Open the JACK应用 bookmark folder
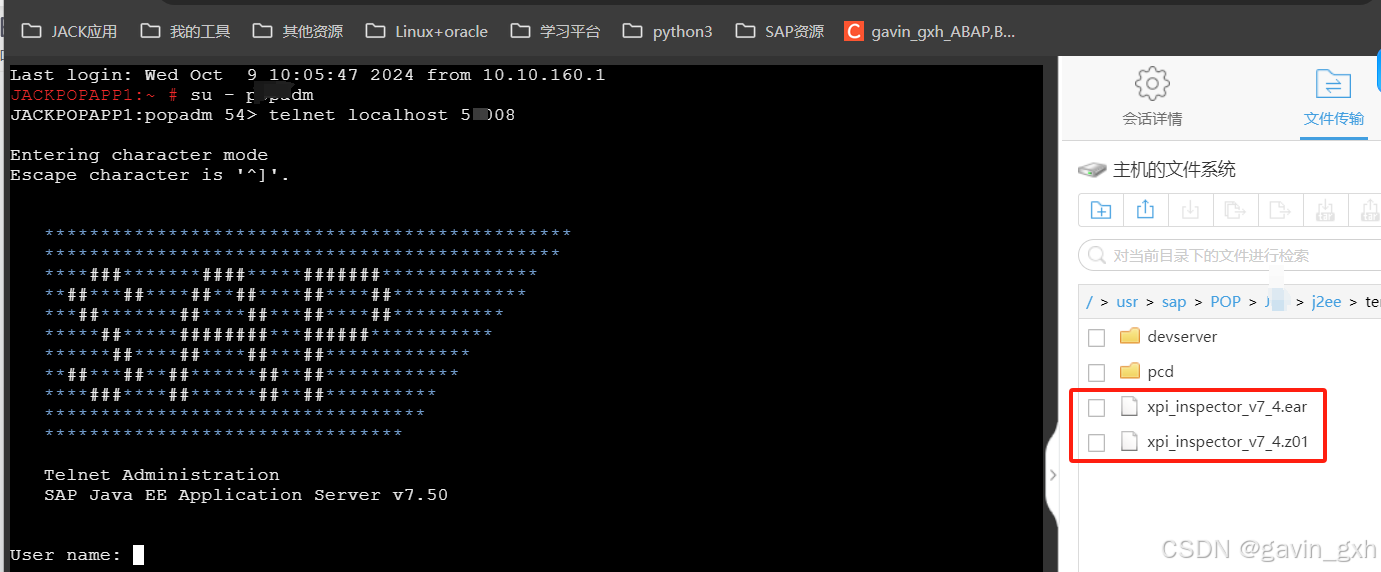This screenshot has height=572, width=1381. pyautogui.click(x=69, y=31)
